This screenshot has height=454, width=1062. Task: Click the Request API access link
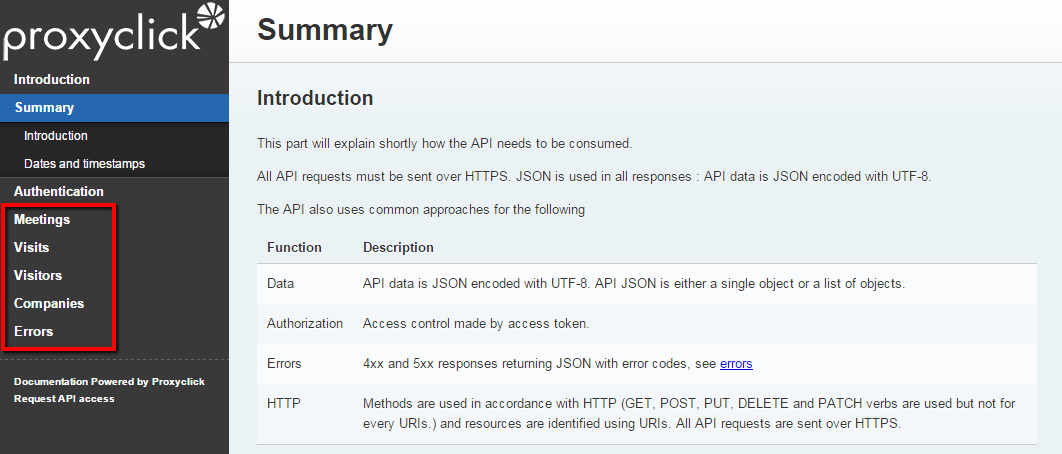point(64,398)
